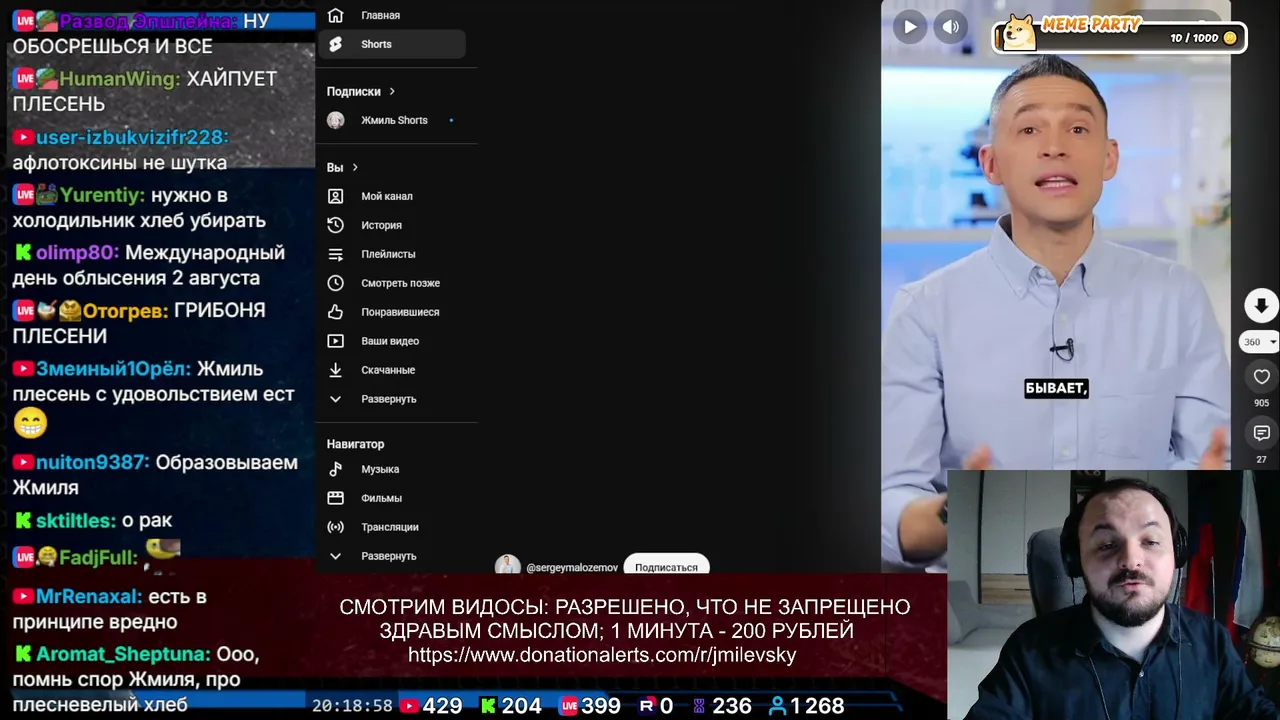
Task: Like the Short with the heart icon
Action: click(1261, 377)
